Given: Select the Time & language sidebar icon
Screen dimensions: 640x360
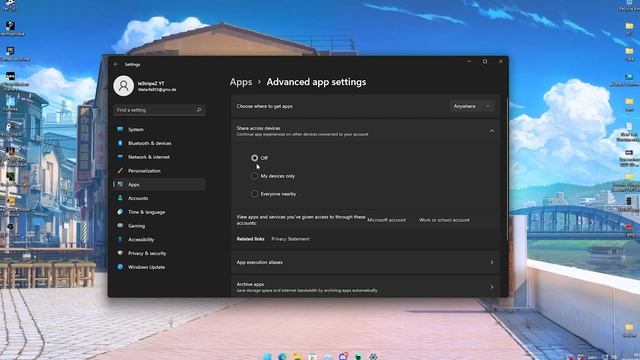Looking at the screenshot, I should click(x=120, y=212).
